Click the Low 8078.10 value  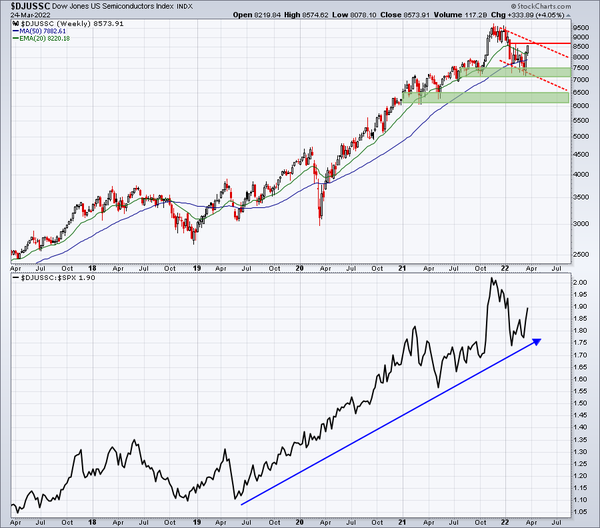pos(354,15)
